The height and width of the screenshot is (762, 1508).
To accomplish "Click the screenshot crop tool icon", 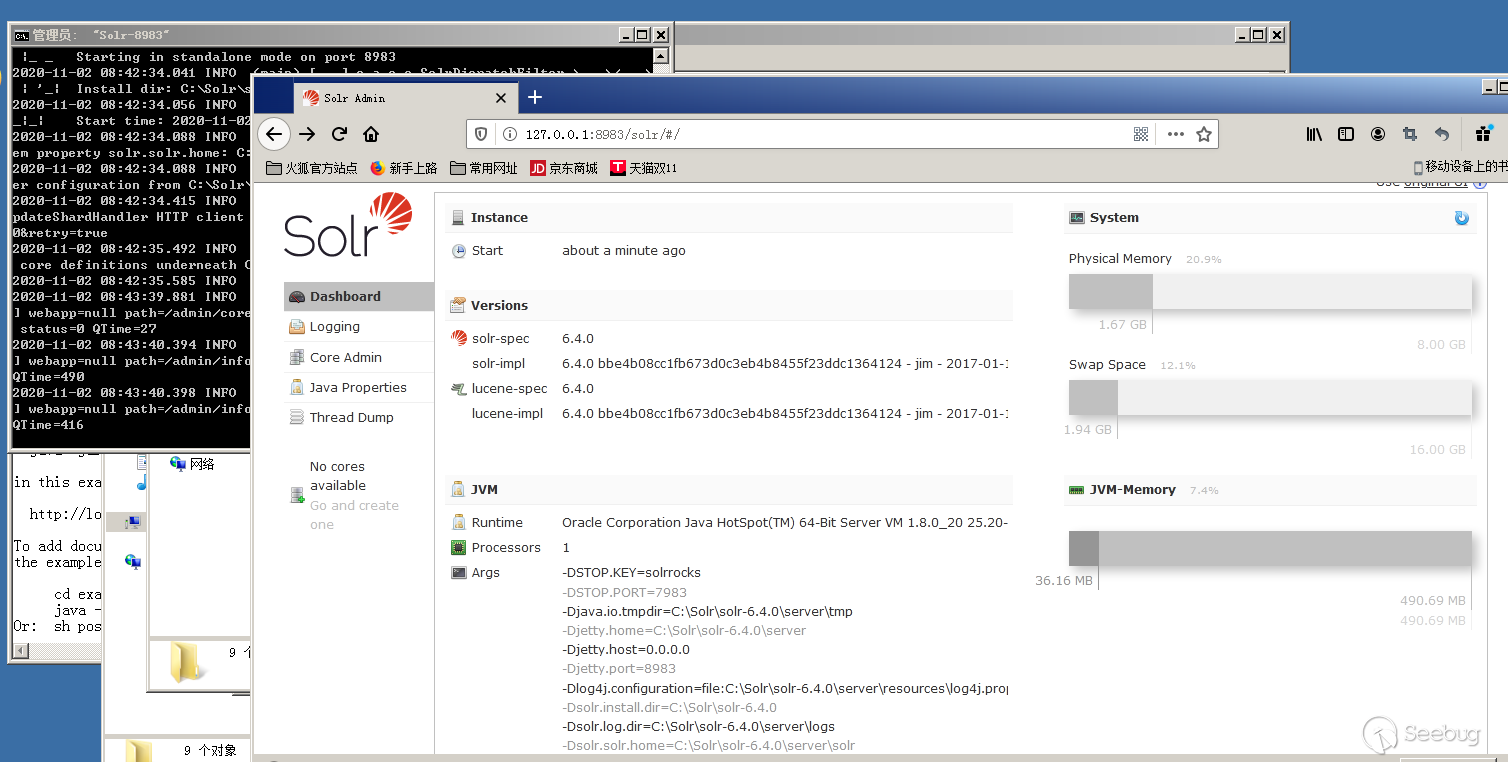I will coord(1410,134).
